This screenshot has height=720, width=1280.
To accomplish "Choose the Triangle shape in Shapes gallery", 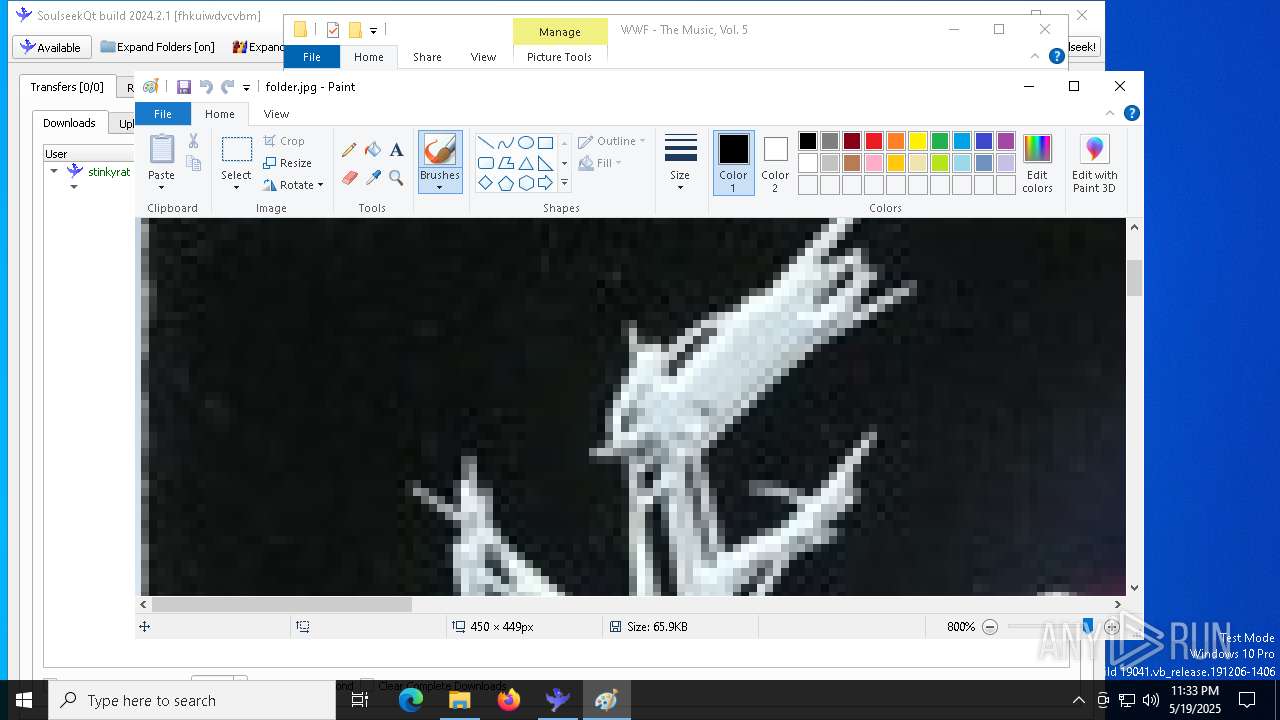I will [x=525, y=163].
